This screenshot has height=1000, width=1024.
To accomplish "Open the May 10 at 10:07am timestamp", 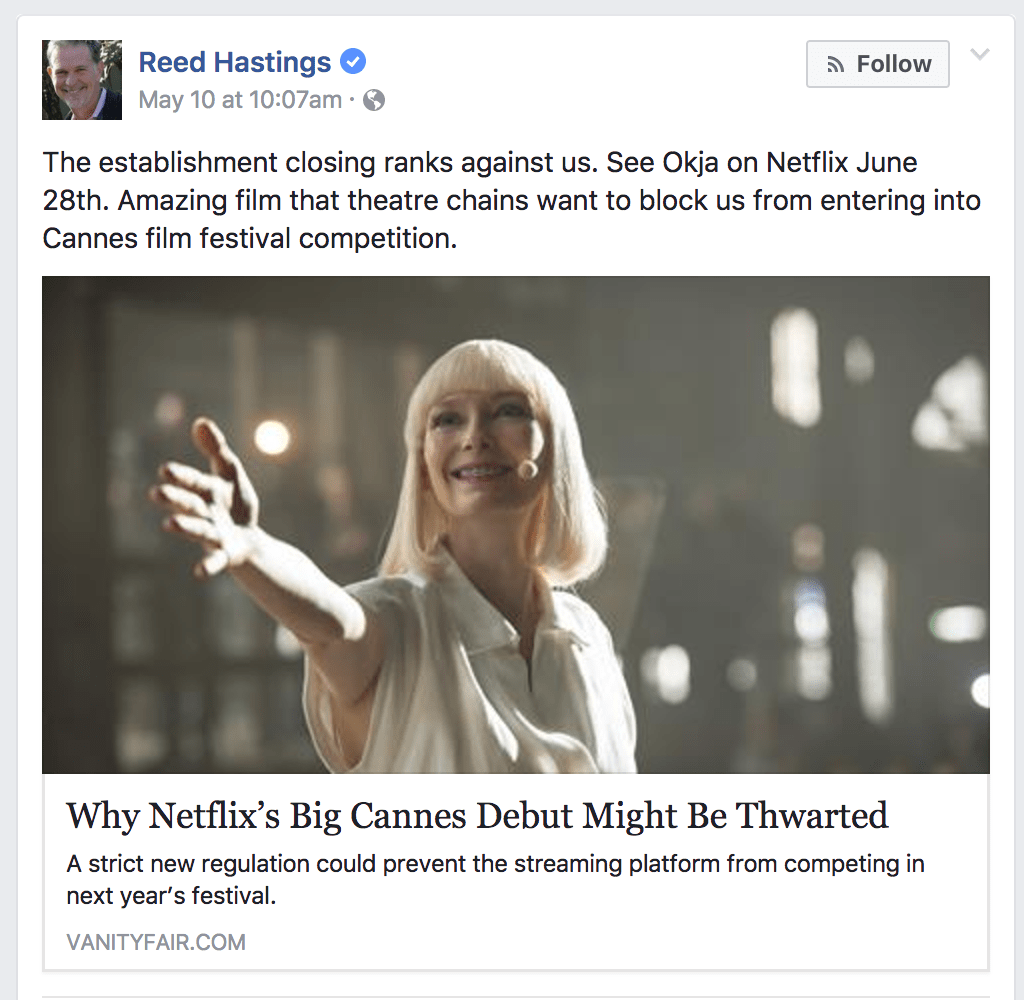I will 240,100.
